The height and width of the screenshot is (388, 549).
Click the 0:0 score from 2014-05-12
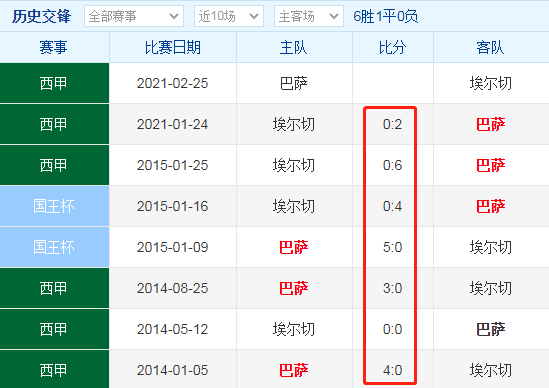392,329
